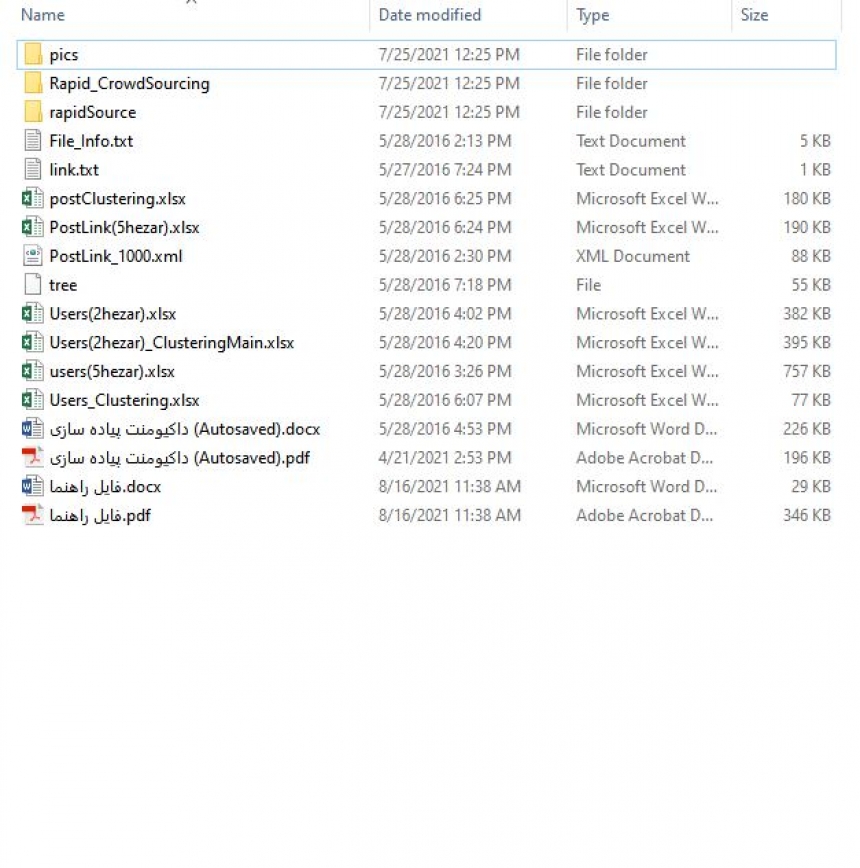Screen dimensions: 860x868
Task: Click the XML Document type cell
Action: click(x=633, y=256)
